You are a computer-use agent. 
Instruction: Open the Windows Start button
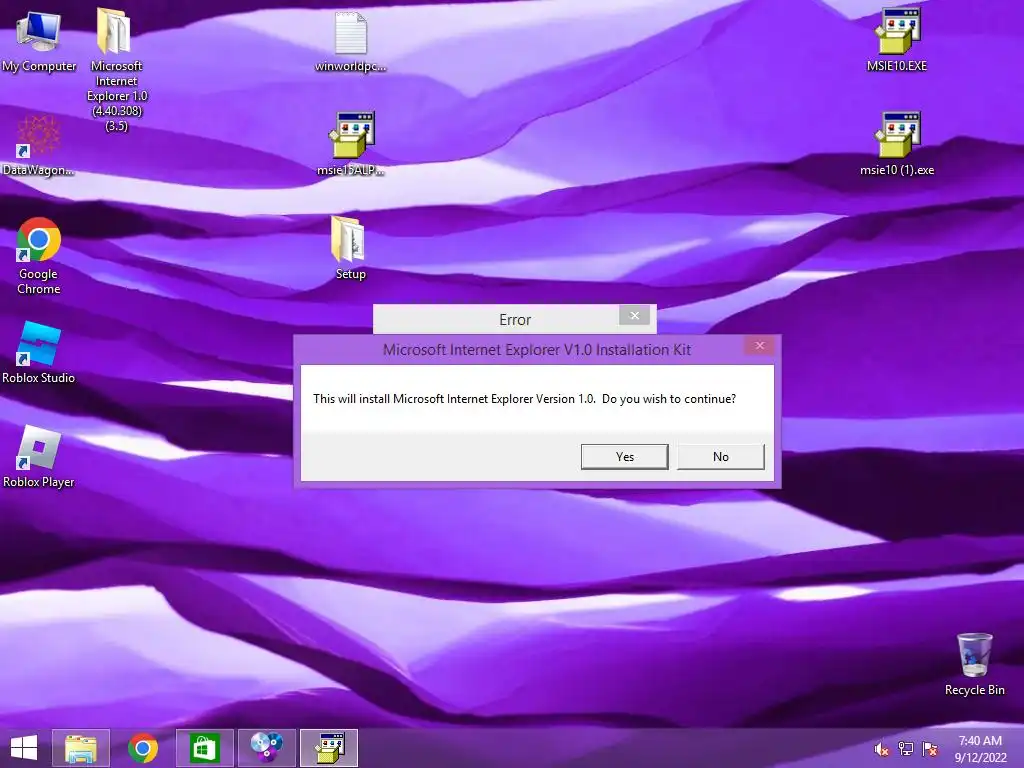click(24, 748)
